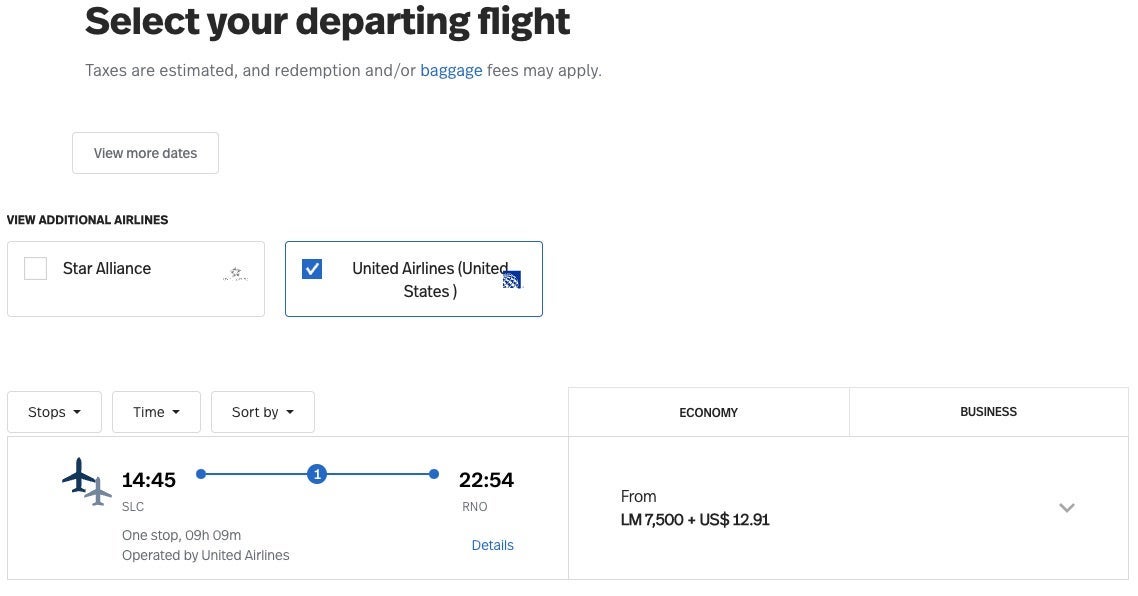The image size is (1138, 596).
Task: Click the arrival dot on the route line
Action: tap(433, 474)
